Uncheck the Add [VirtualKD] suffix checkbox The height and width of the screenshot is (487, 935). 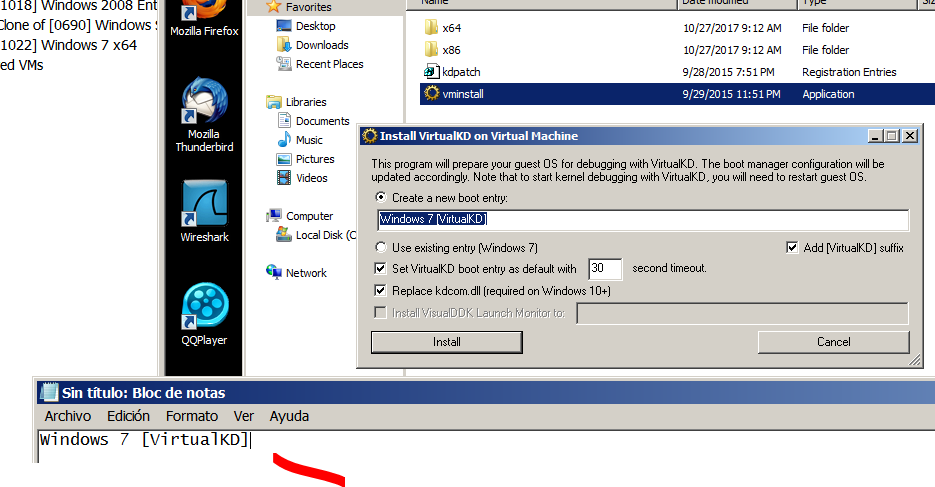pyautogui.click(x=793, y=247)
